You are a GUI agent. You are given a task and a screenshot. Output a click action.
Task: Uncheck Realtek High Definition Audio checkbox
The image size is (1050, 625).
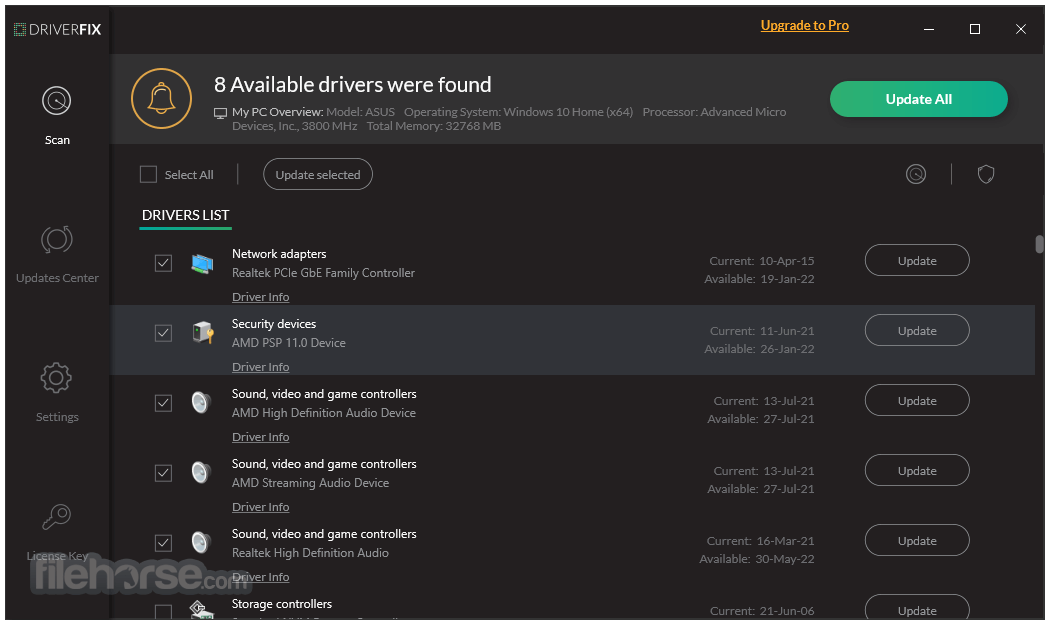[x=163, y=543]
